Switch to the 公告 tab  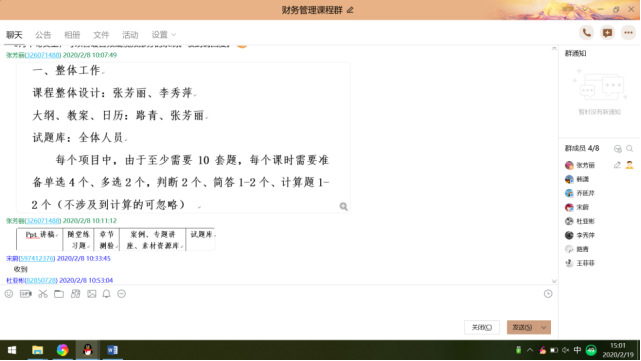pyautogui.click(x=43, y=35)
